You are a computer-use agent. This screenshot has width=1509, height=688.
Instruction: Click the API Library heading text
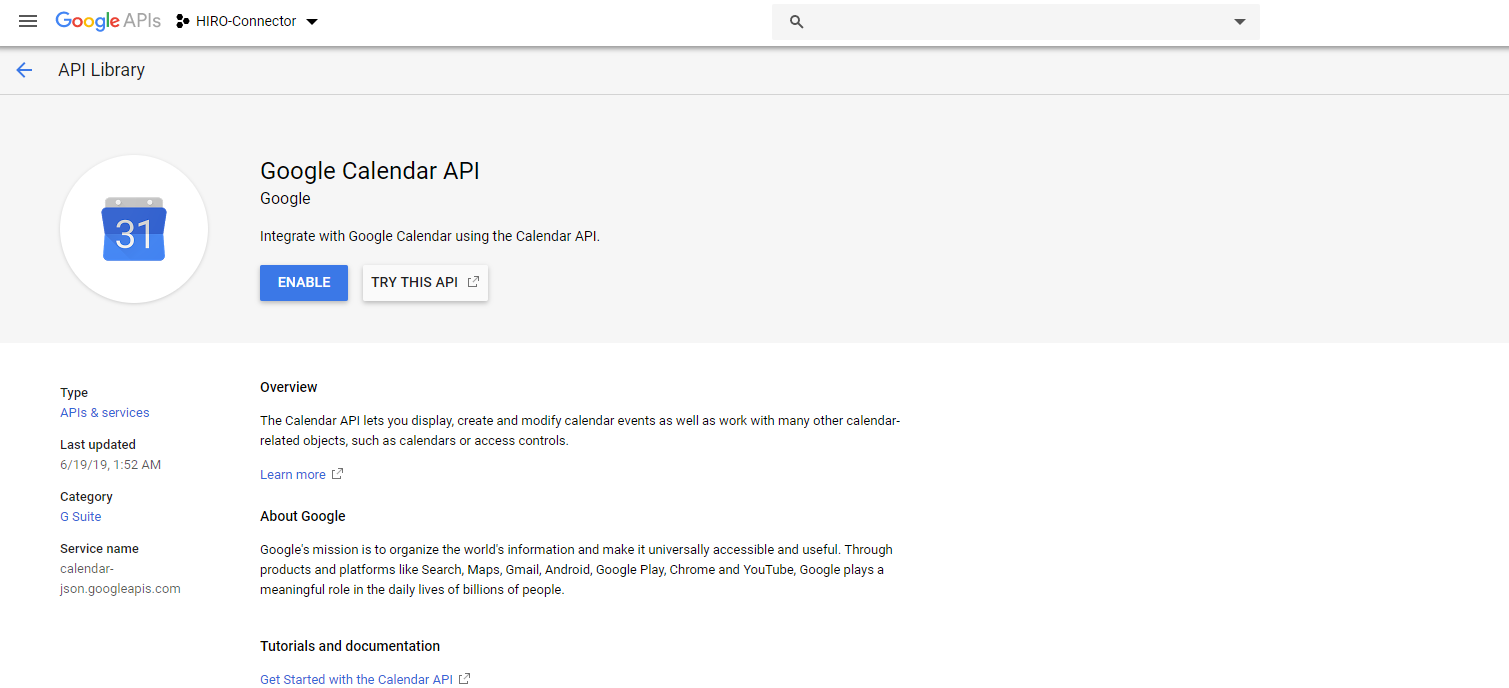(x=102, y=70)
